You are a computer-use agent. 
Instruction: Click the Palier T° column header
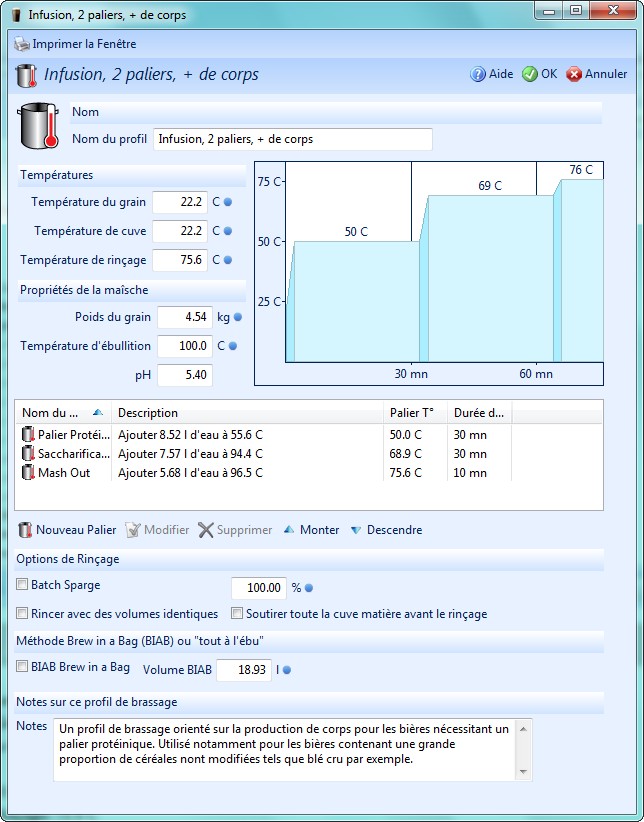(414, 413)
